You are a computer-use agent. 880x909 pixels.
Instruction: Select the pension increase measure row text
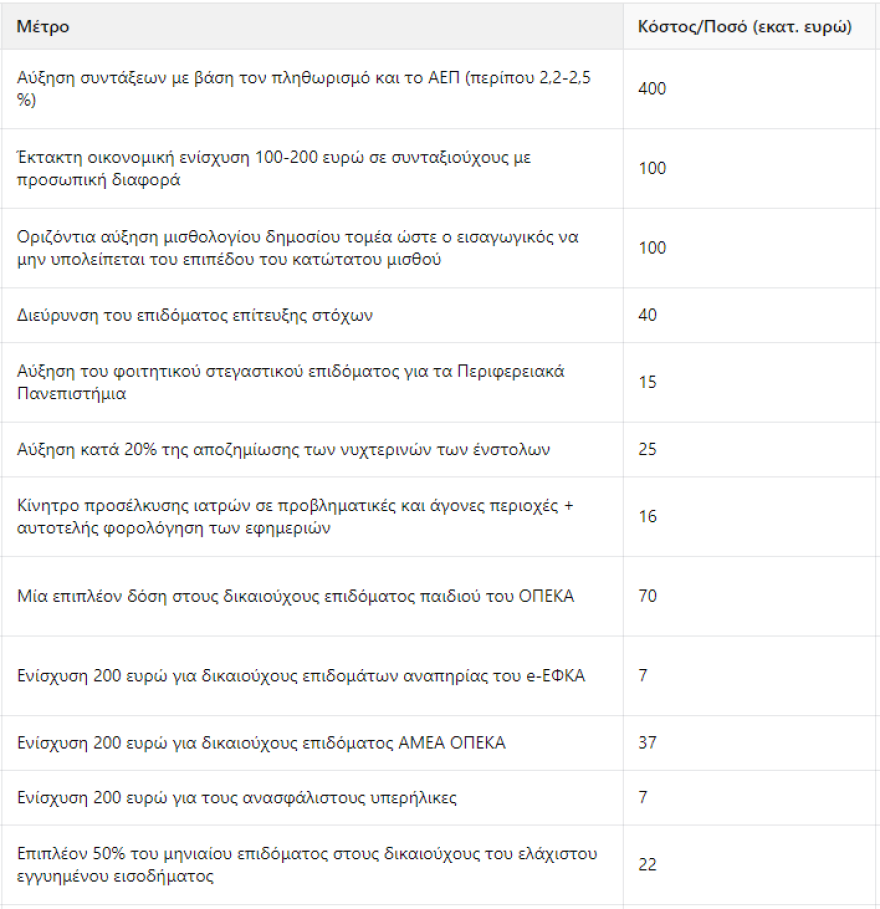(304, 89)
